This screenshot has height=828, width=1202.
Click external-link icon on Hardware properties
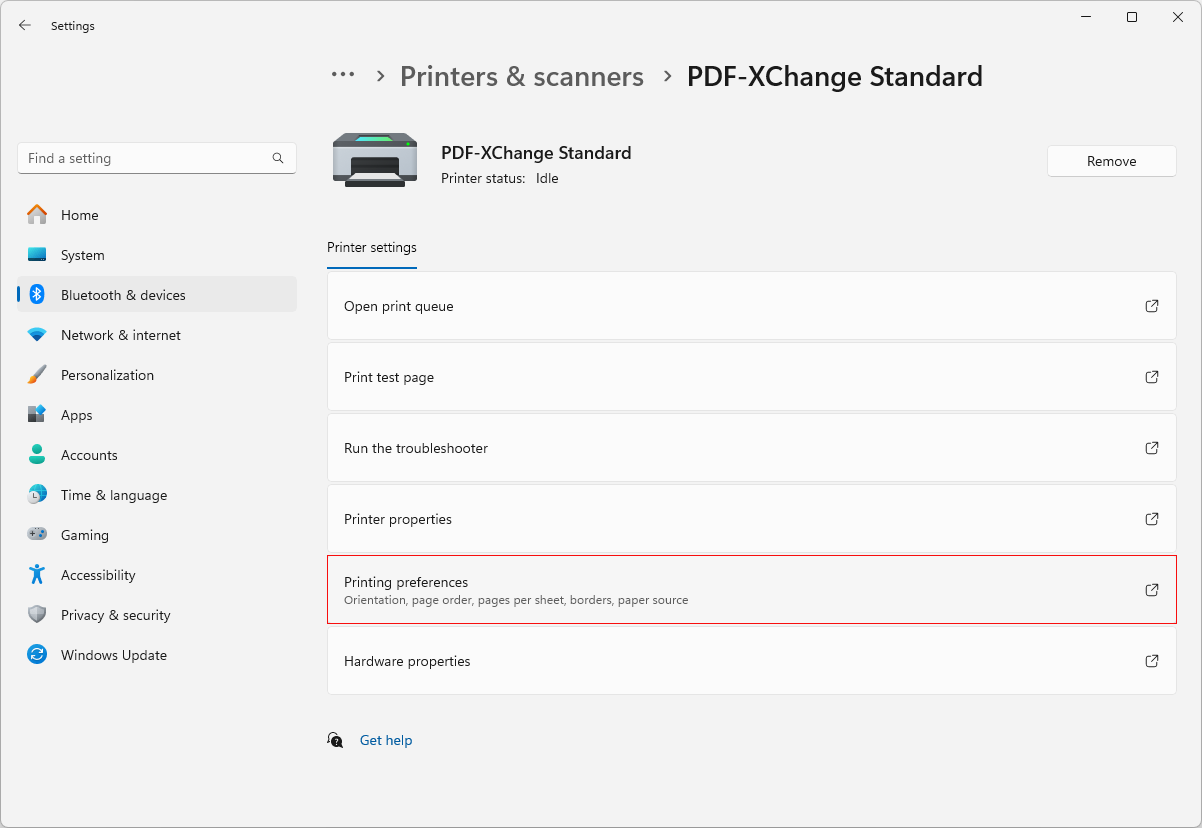(x=1152, y=661)
